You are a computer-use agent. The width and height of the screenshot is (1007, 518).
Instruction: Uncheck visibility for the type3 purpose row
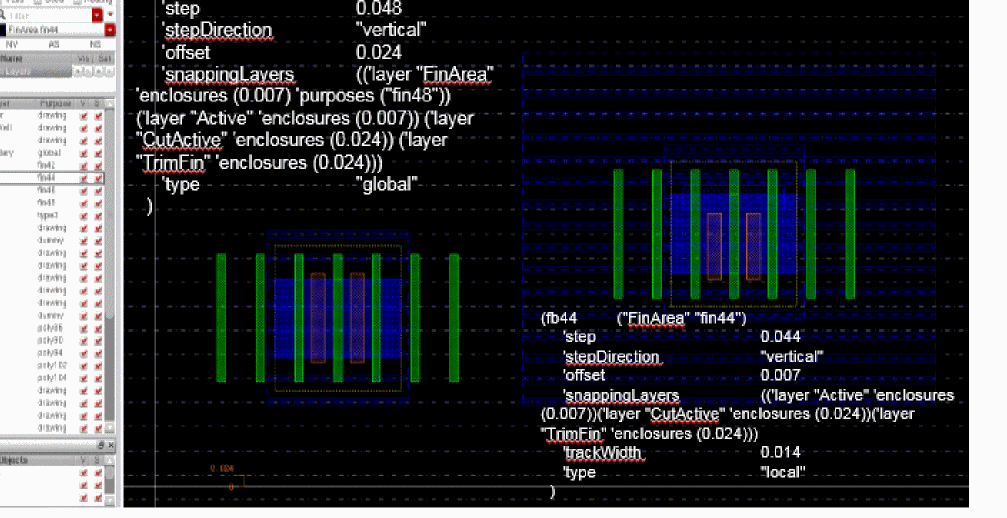click(83, 216)
